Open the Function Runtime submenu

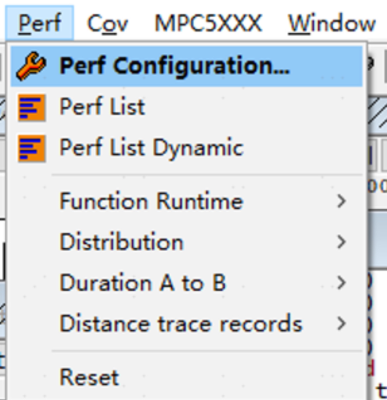click(187, 201)
